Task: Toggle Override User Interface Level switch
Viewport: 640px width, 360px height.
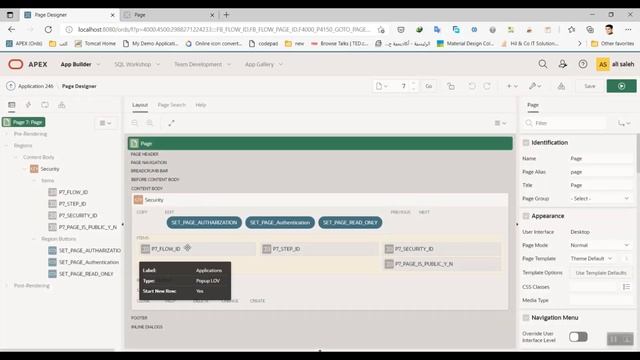Action: [x=578, y=337]
